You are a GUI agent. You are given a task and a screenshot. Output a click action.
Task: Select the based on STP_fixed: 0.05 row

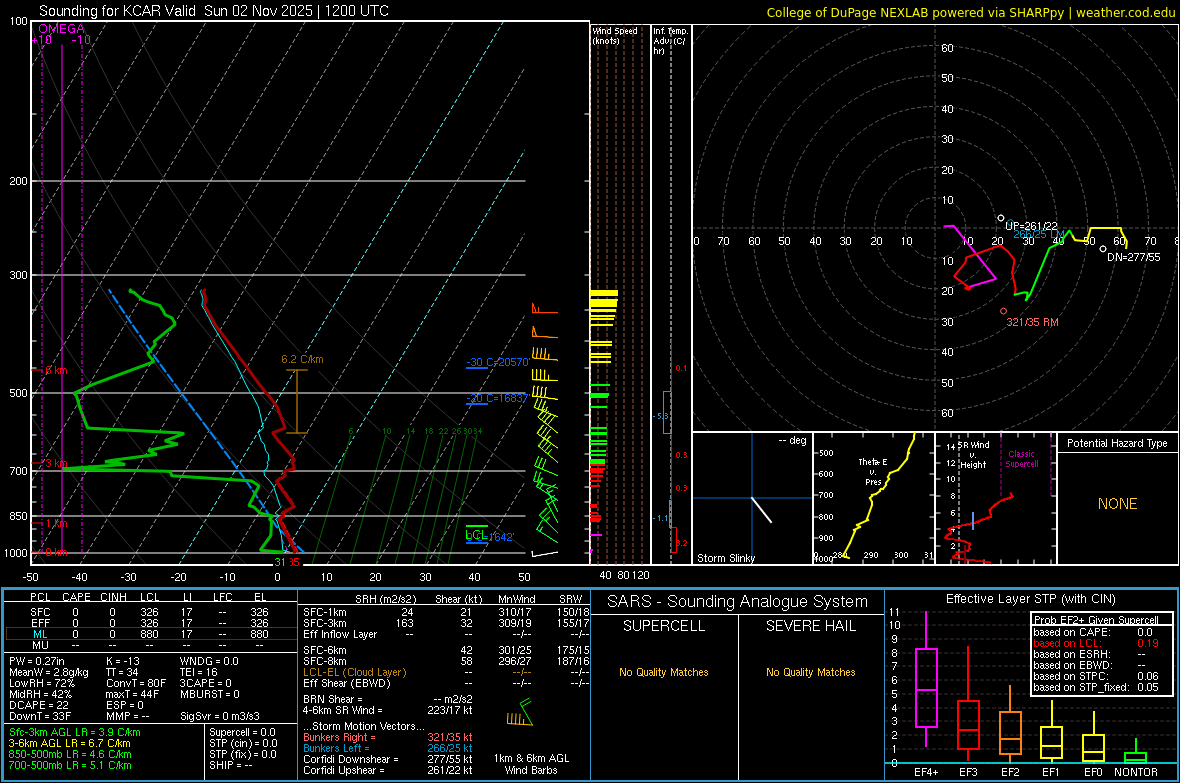click(1096, 687)
